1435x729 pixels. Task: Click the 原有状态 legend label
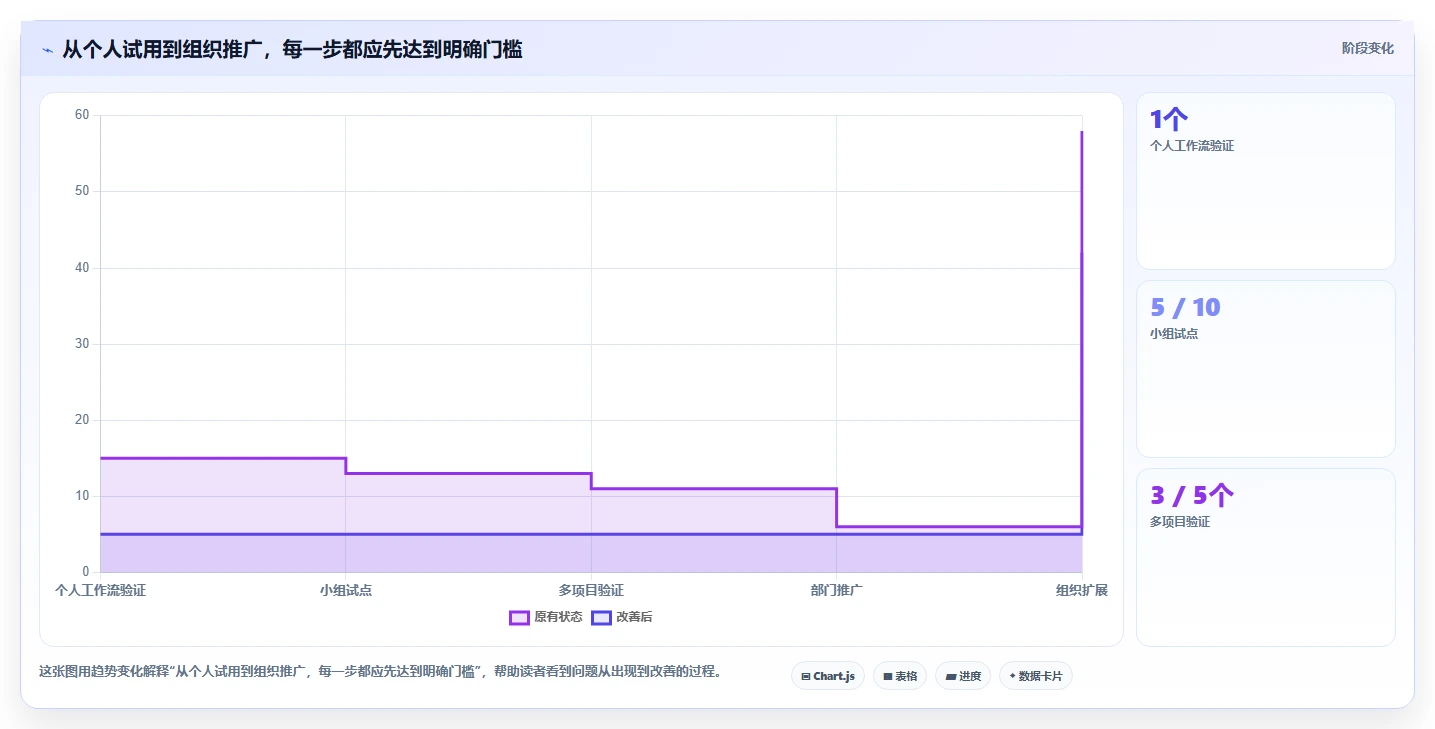pos(558,617)
